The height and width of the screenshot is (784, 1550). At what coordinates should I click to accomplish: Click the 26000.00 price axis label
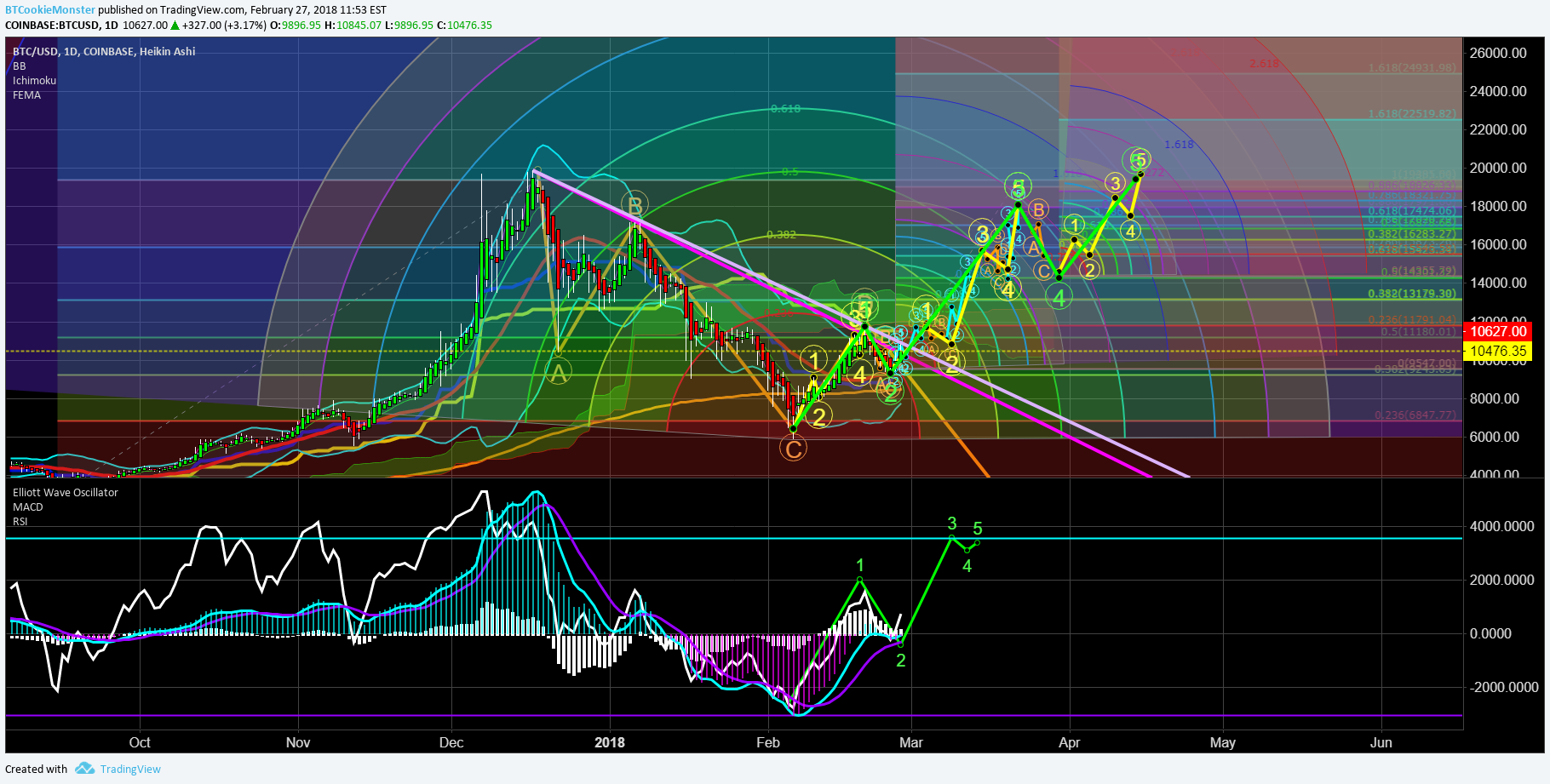[1498, 53]
